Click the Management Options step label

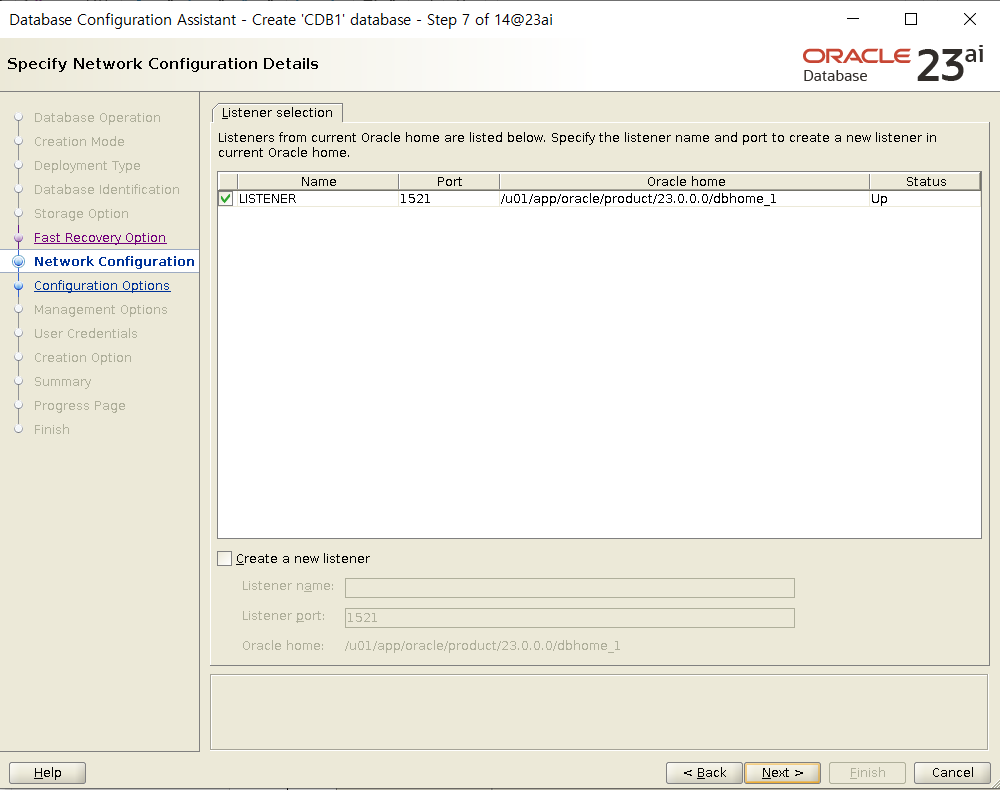[101, 310]
